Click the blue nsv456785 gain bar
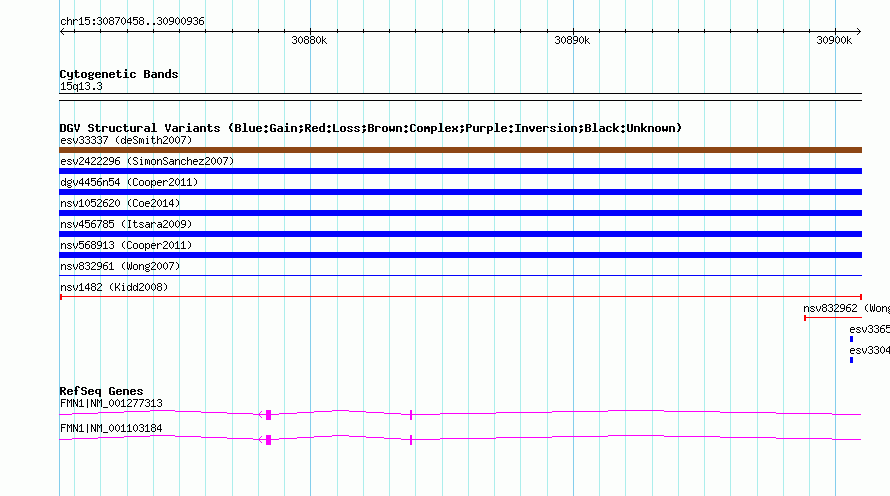The width and height of the screenshot is (890, 496). [x=460, y=234]
